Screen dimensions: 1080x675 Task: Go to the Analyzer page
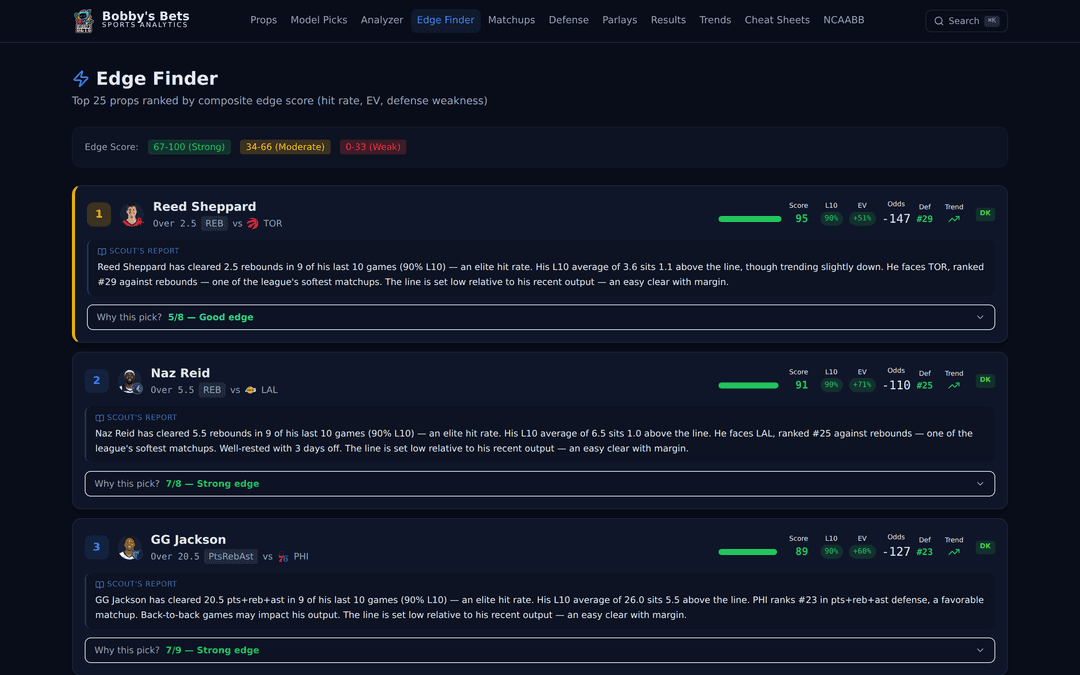tap(382, 21)
